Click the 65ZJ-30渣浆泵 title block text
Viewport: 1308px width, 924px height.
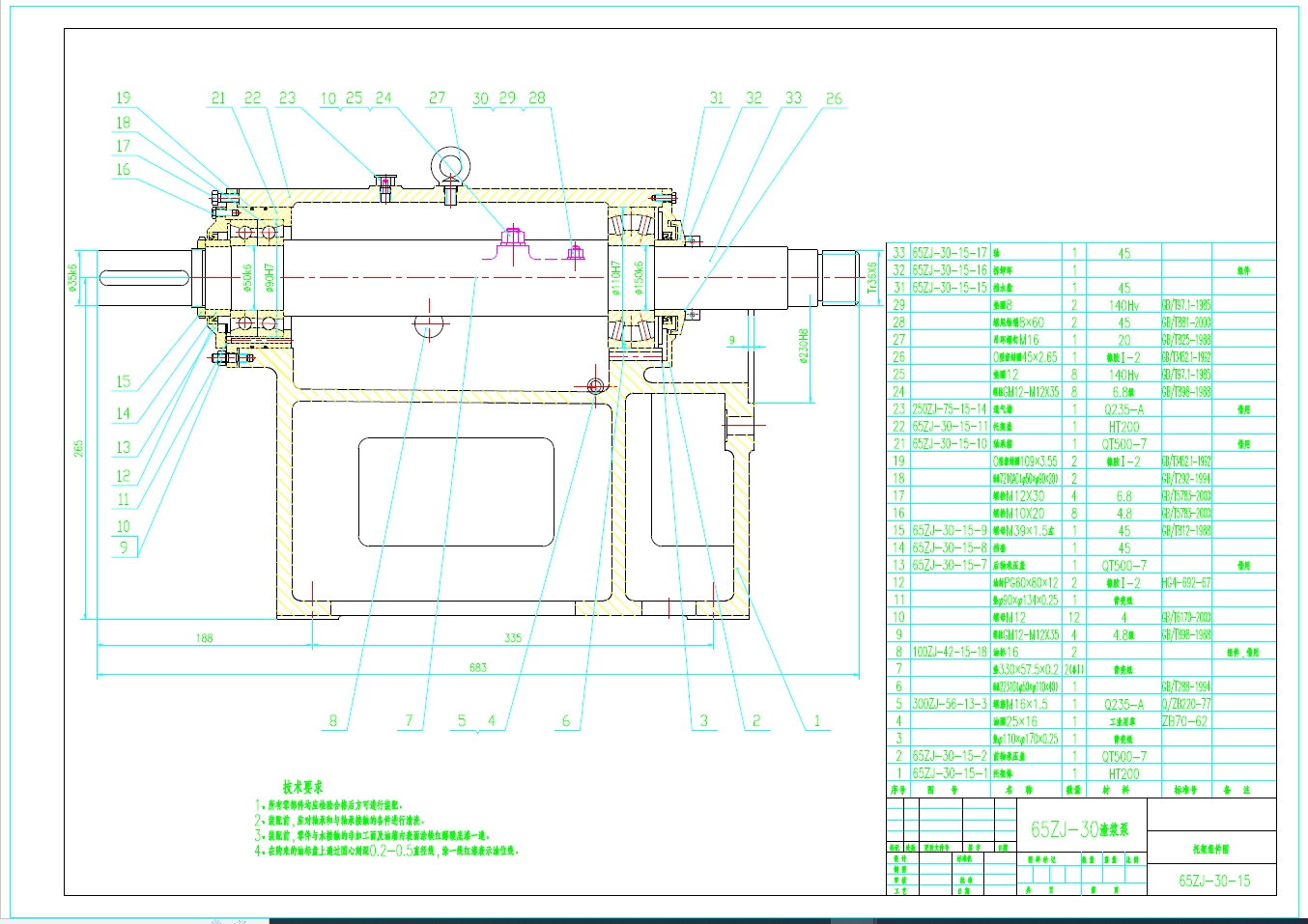tap(1080, 829)
